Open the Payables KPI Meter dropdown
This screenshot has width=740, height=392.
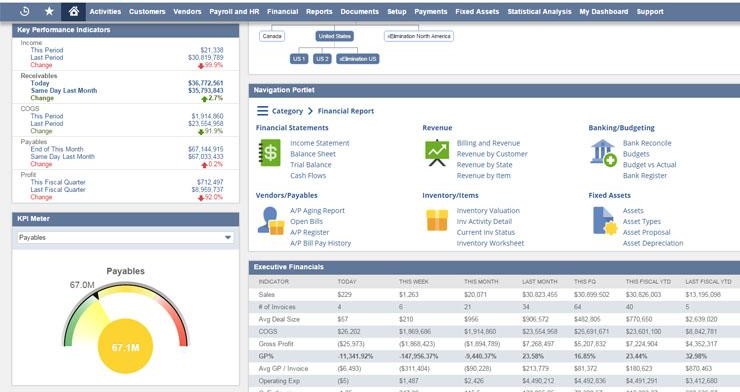click(125, 237)
